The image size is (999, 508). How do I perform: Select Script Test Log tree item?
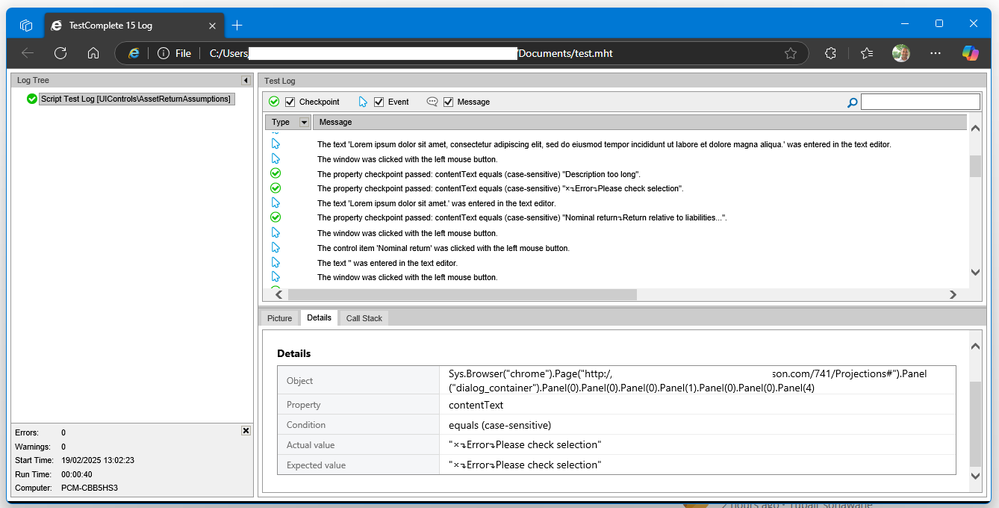click(135, 99)
